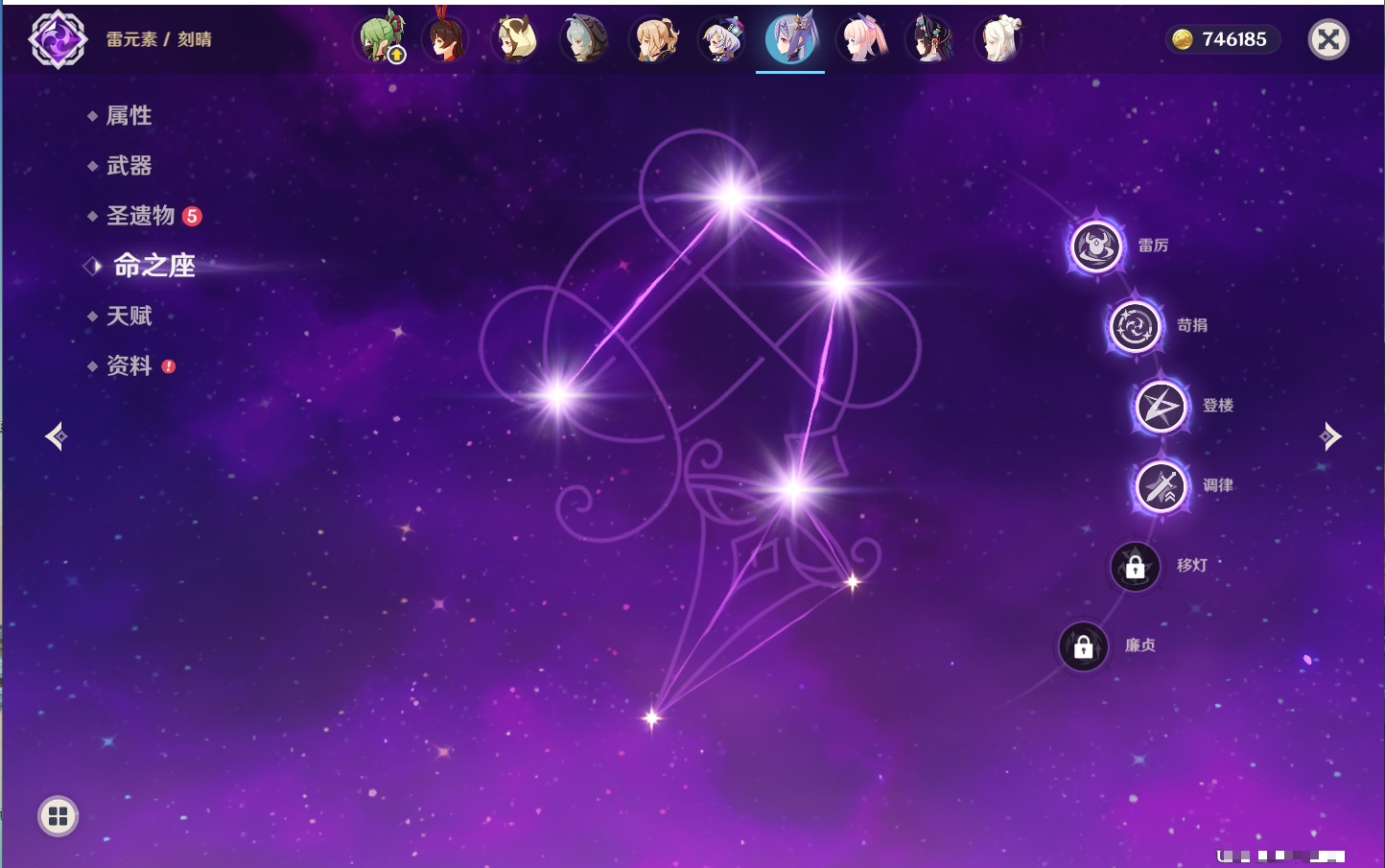The height and width of the screenshot is (868, 1385).
Task: Close the character screen with X
Action: (1328, 39)
